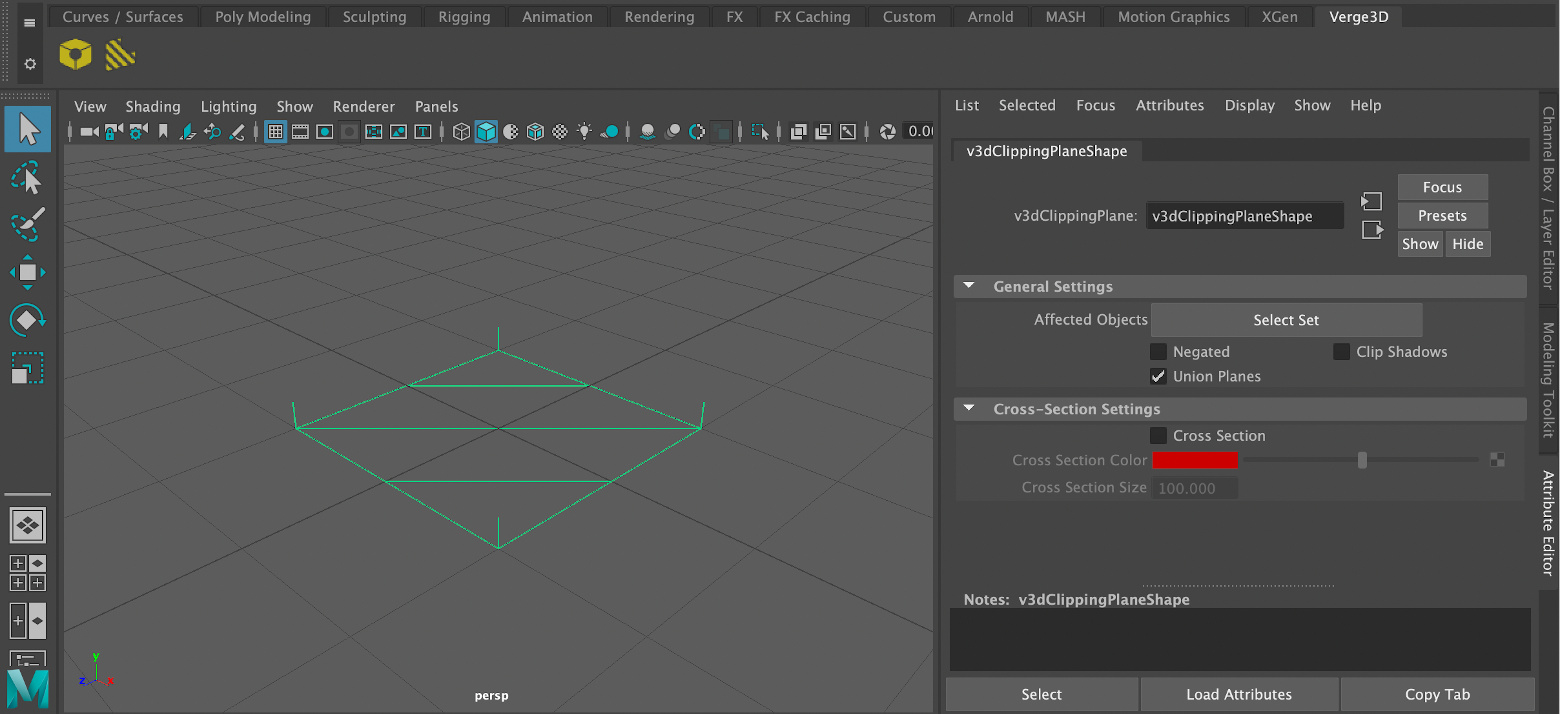This screenshot has width=1560, height=714.
Task: Toggle the viewport Grid display
Action: pyautogui.click(x=275, y=131)
